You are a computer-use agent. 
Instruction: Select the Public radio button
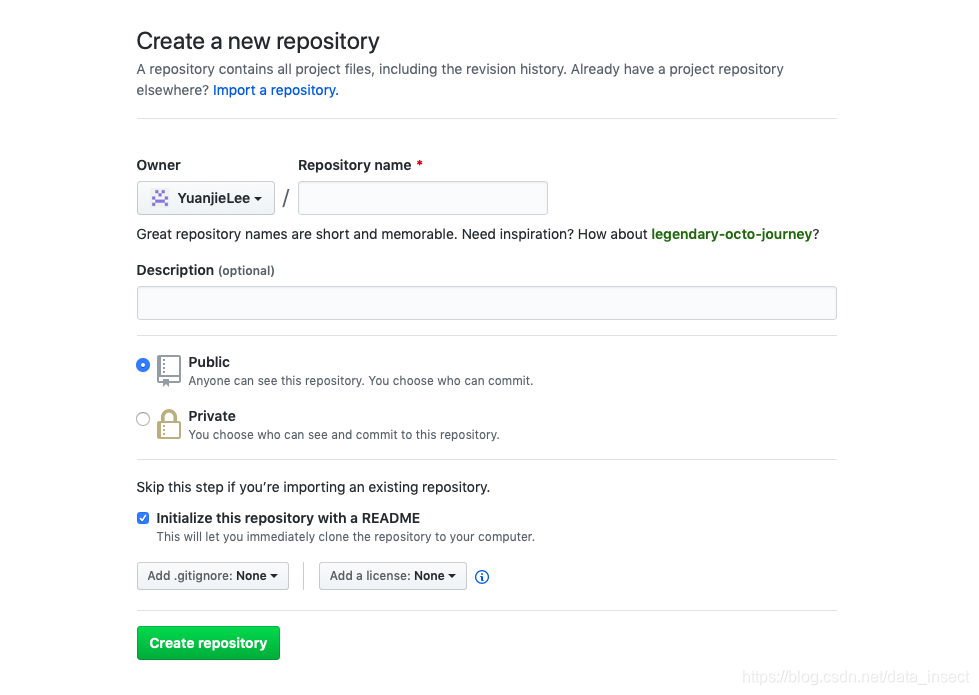pos(143,365)
